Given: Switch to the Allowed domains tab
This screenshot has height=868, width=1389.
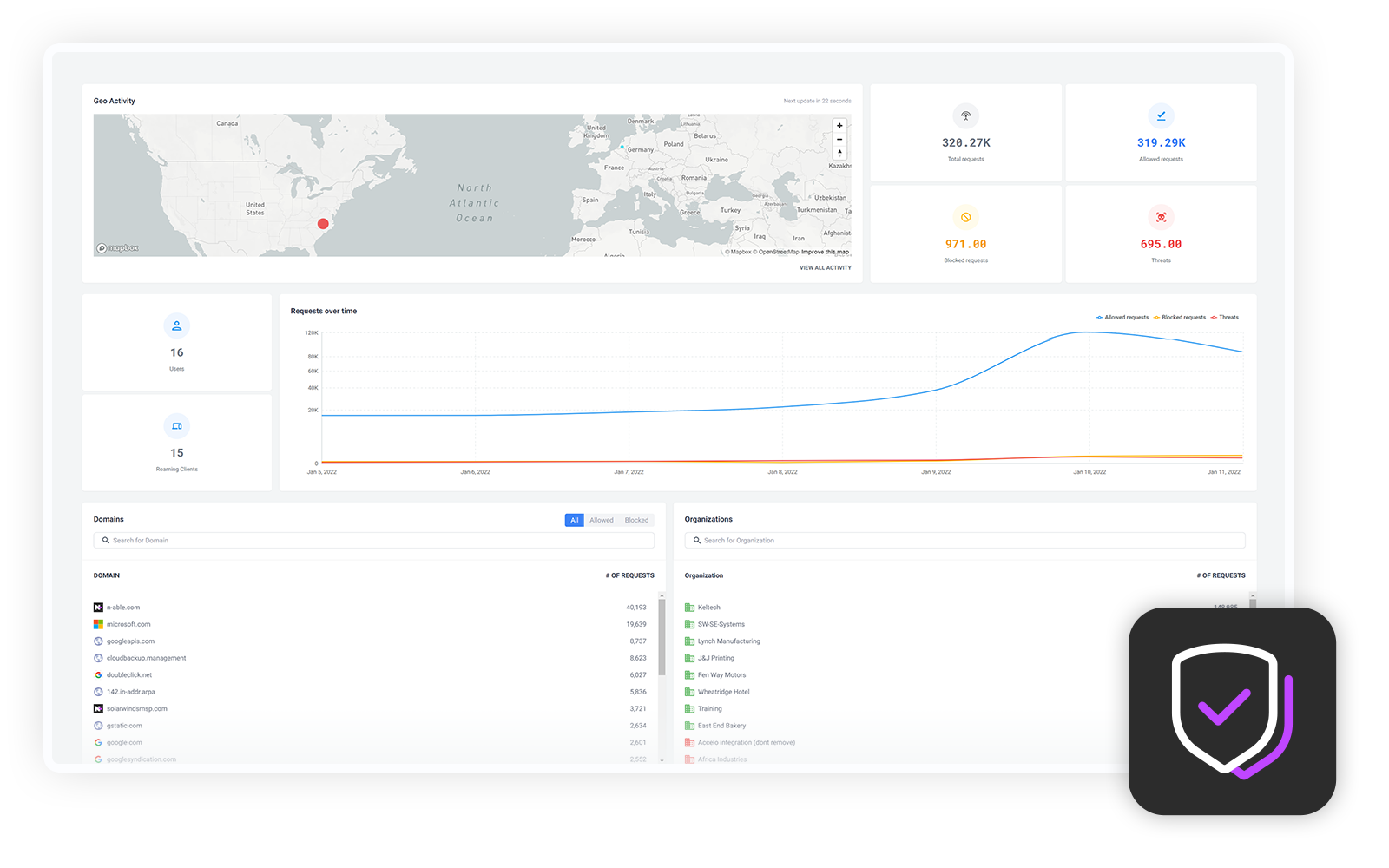Looking at the screenshot, I should click(602, 521).
